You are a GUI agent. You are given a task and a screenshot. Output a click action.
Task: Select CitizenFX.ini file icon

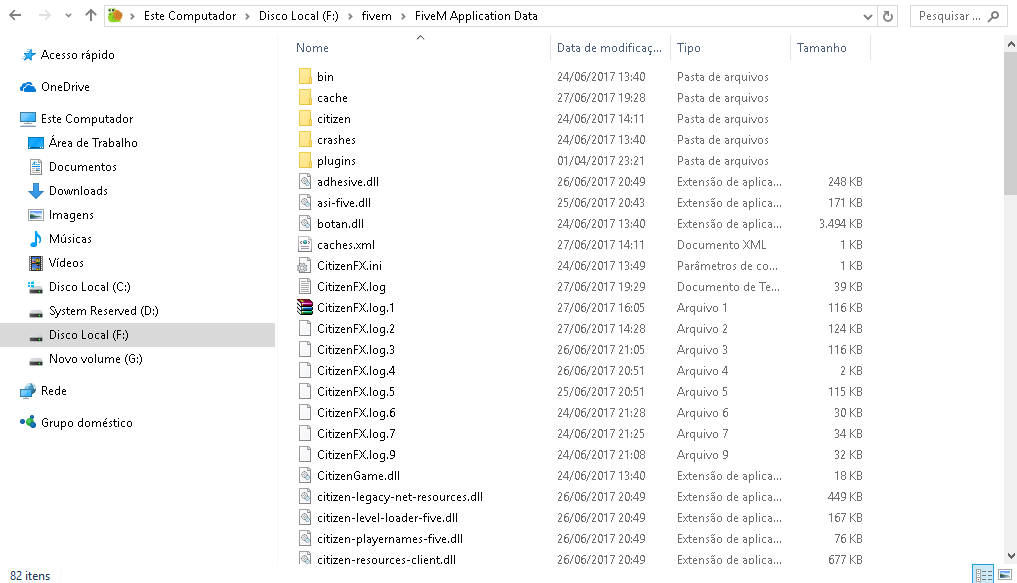click(x=304, y=266)
